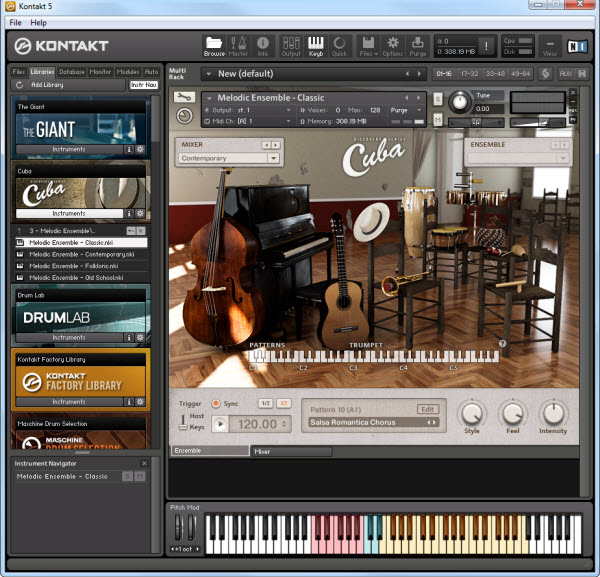
Task: Select rack page 17-32
Action: click(x=470, y=73)
